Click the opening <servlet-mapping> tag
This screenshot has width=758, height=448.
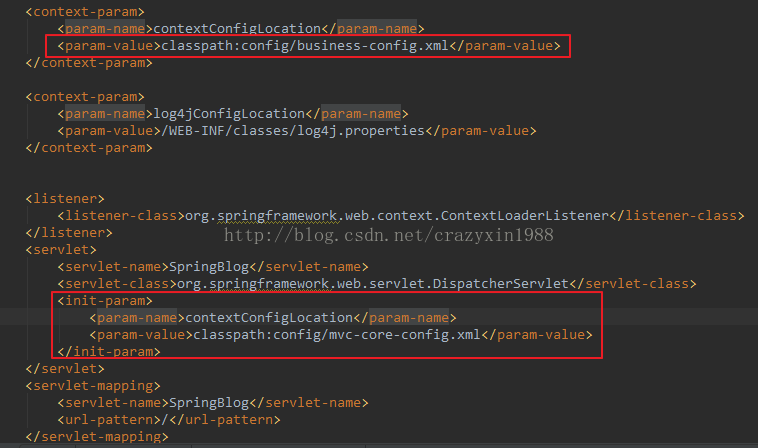coord(93,386)
